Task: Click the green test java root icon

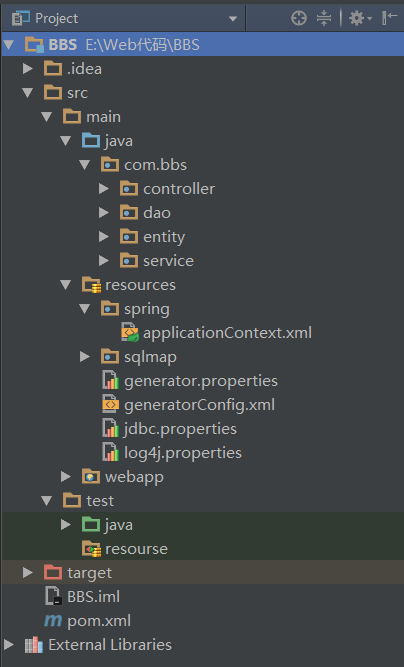Action: (91, 524)
